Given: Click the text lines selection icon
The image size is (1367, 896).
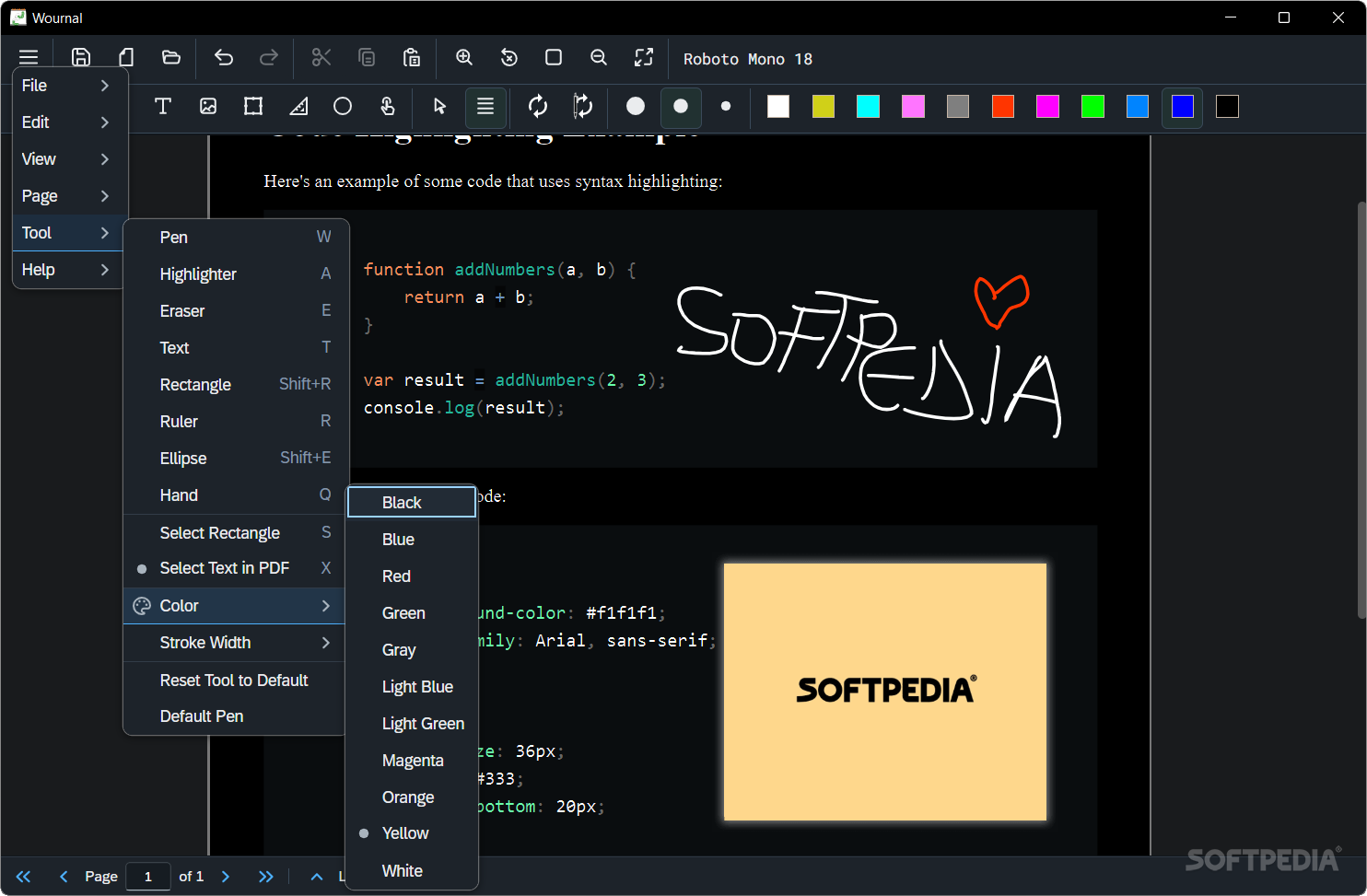Looking at the screenshot, I should tap(485, 107).
